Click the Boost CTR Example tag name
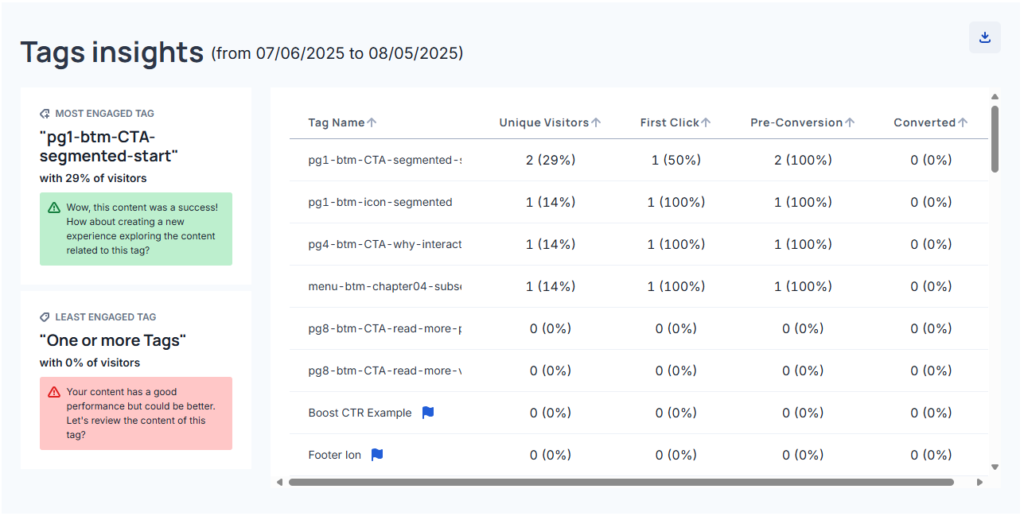Viewport: 1024px width, 516px height. point(359,413)
